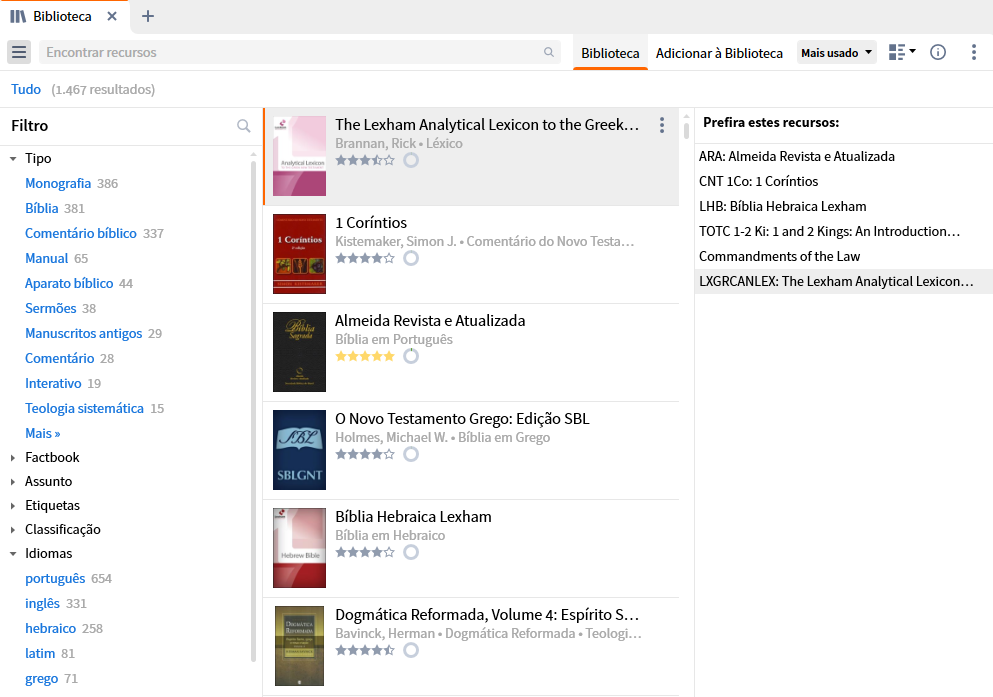993x697 pixels.
Task: Click the results list scrollbar
Action: click(686, 129)
